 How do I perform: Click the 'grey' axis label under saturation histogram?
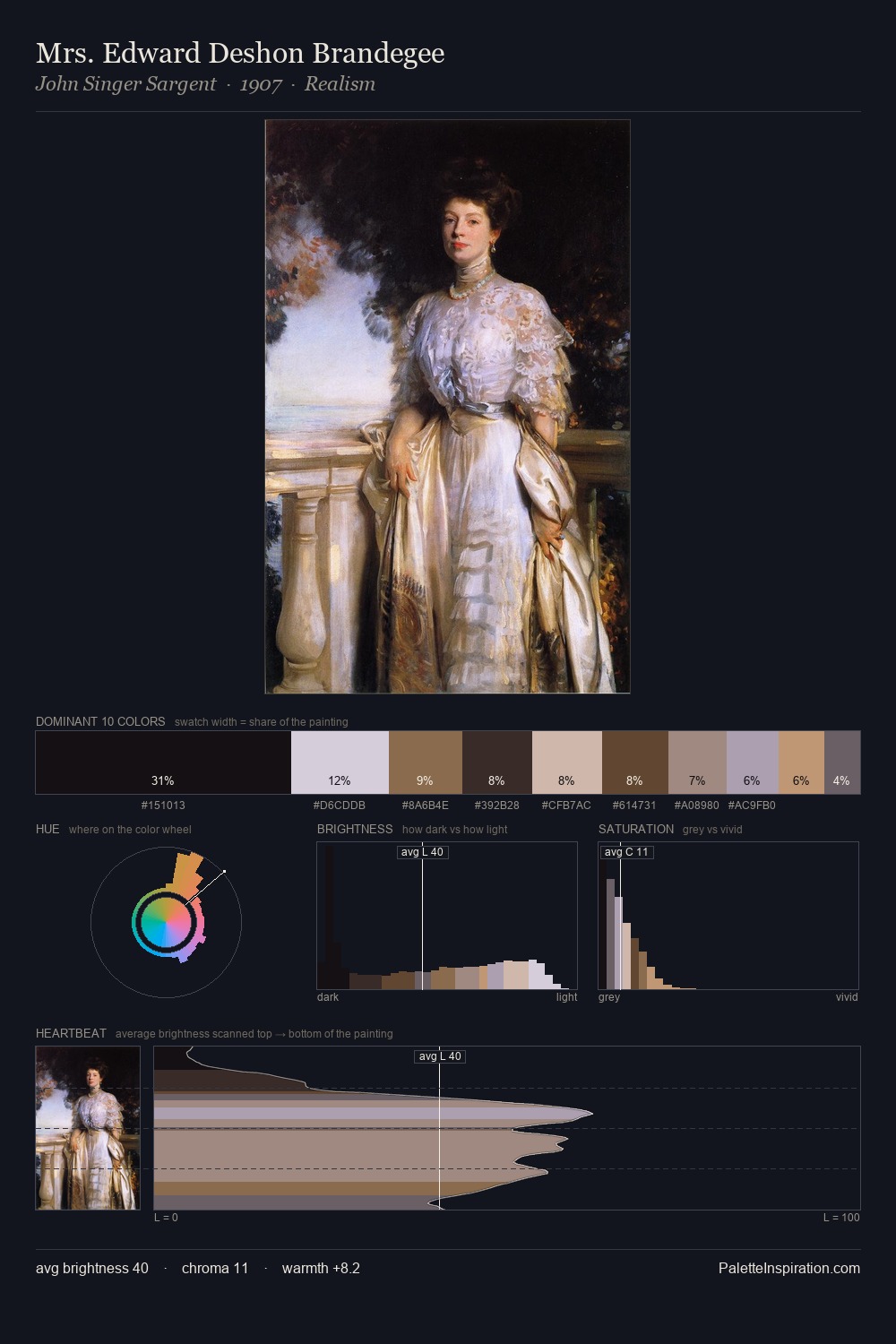(x=609, y=997)
